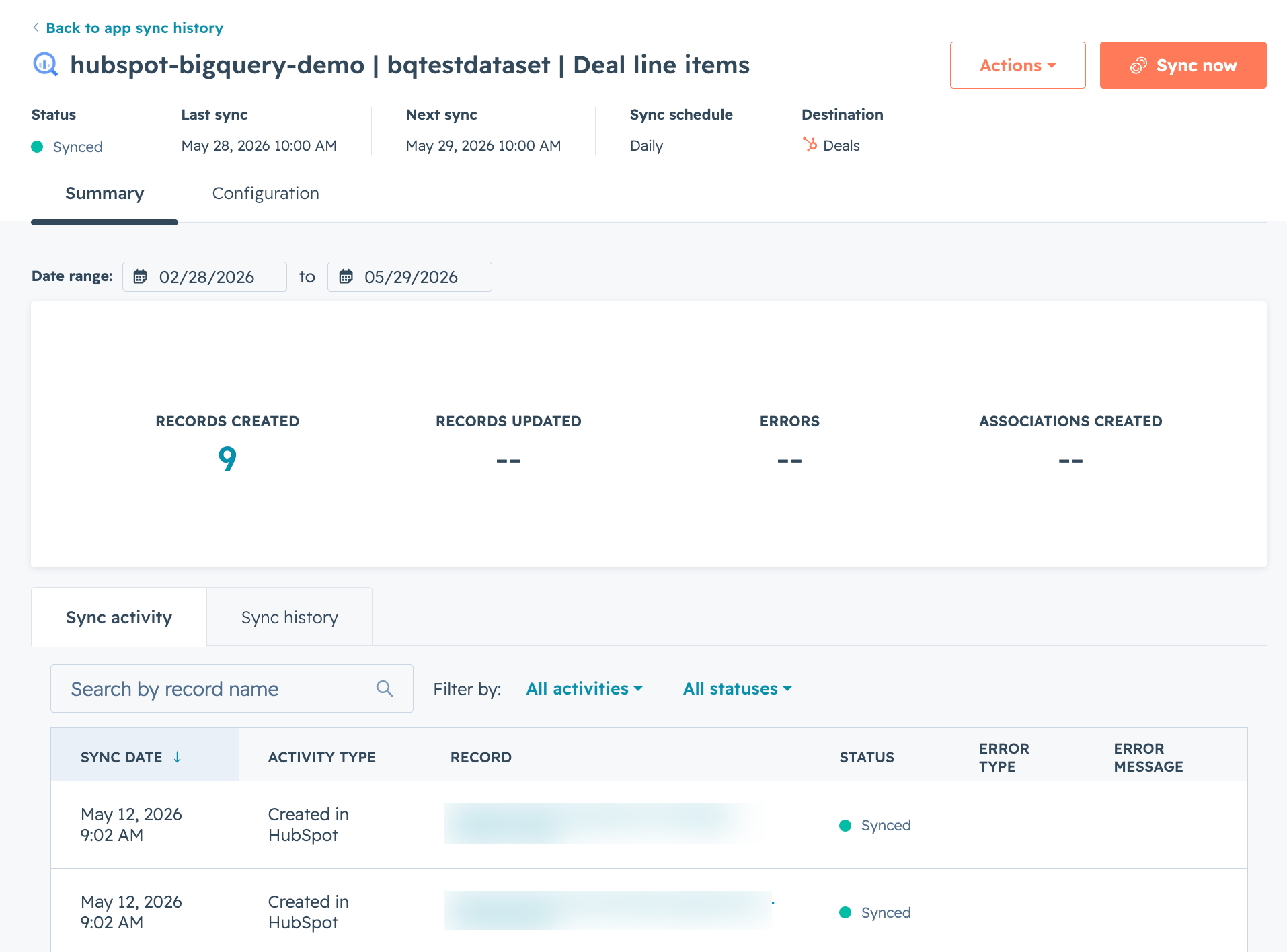
Task: Sort by the Sync Date column header
Action: 145,754
